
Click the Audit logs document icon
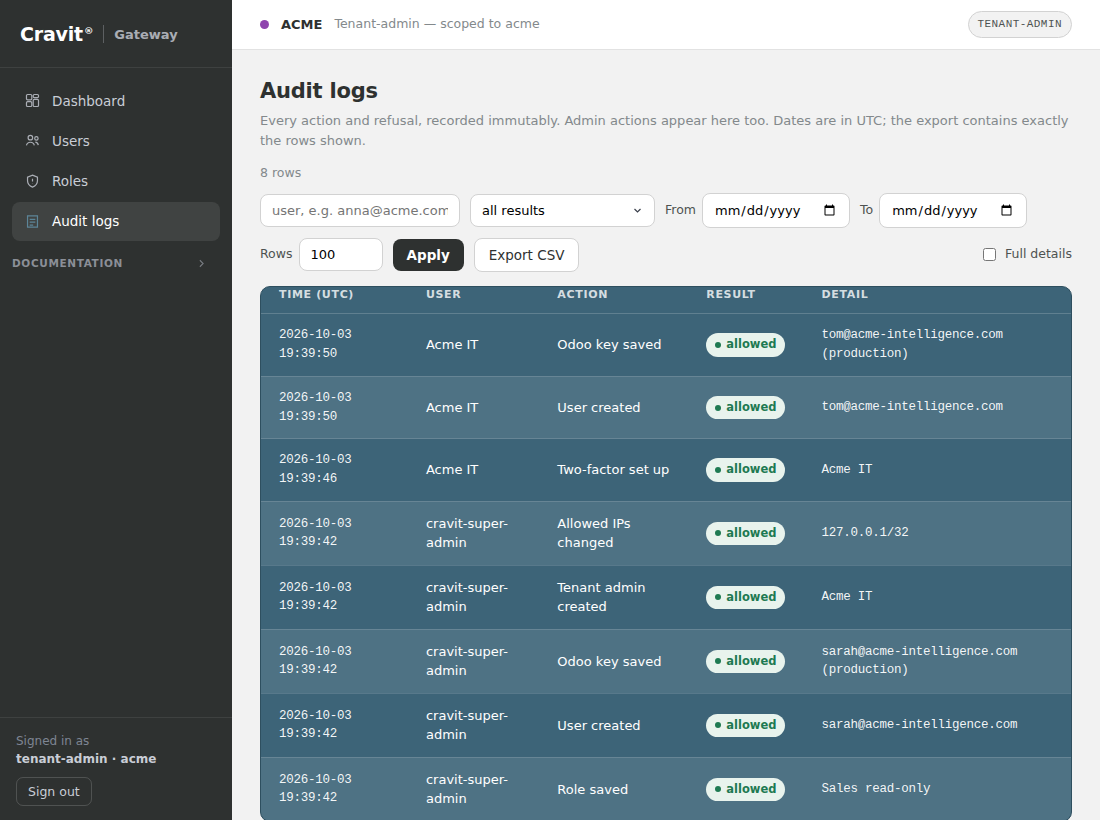pyautogui.click(x=32, y=222)
